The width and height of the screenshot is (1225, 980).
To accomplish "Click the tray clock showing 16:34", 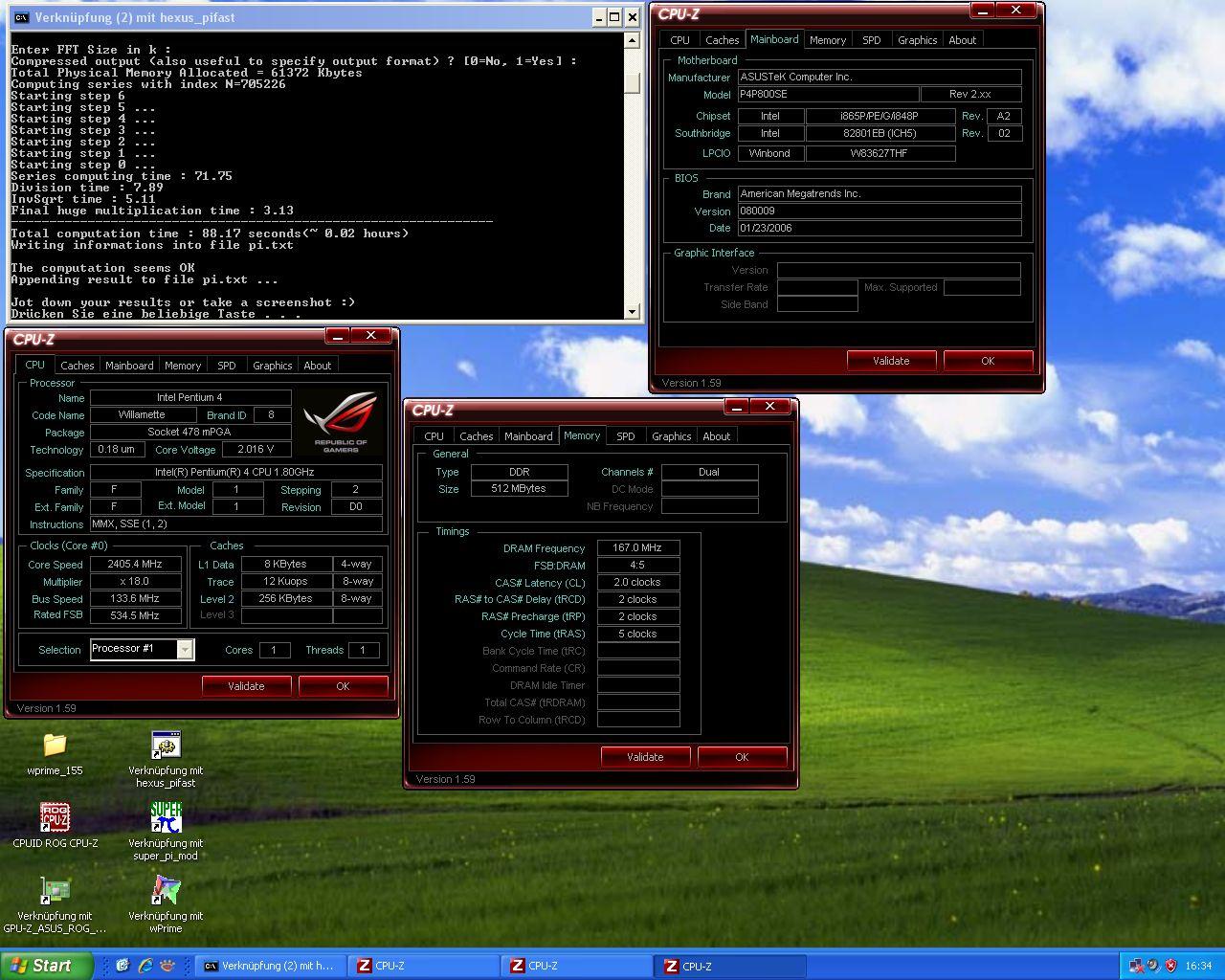I will tap(1198, 966).
